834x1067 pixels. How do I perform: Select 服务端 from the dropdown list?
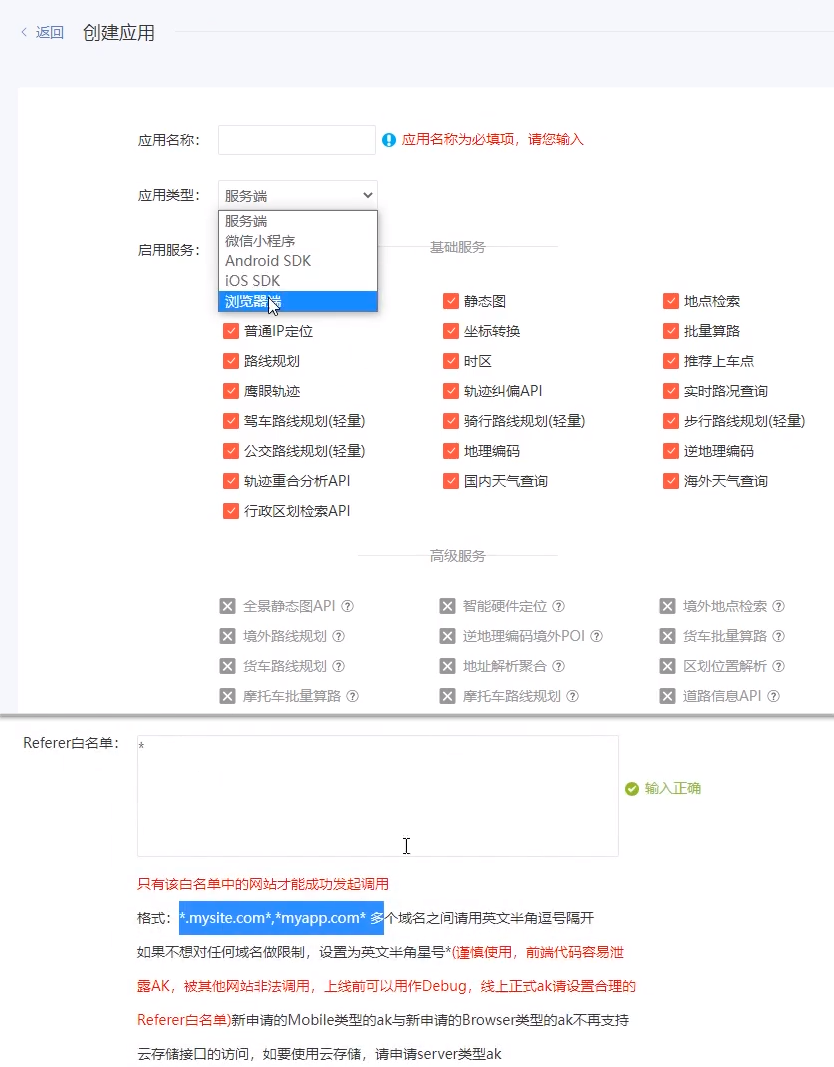coord(298,221)
